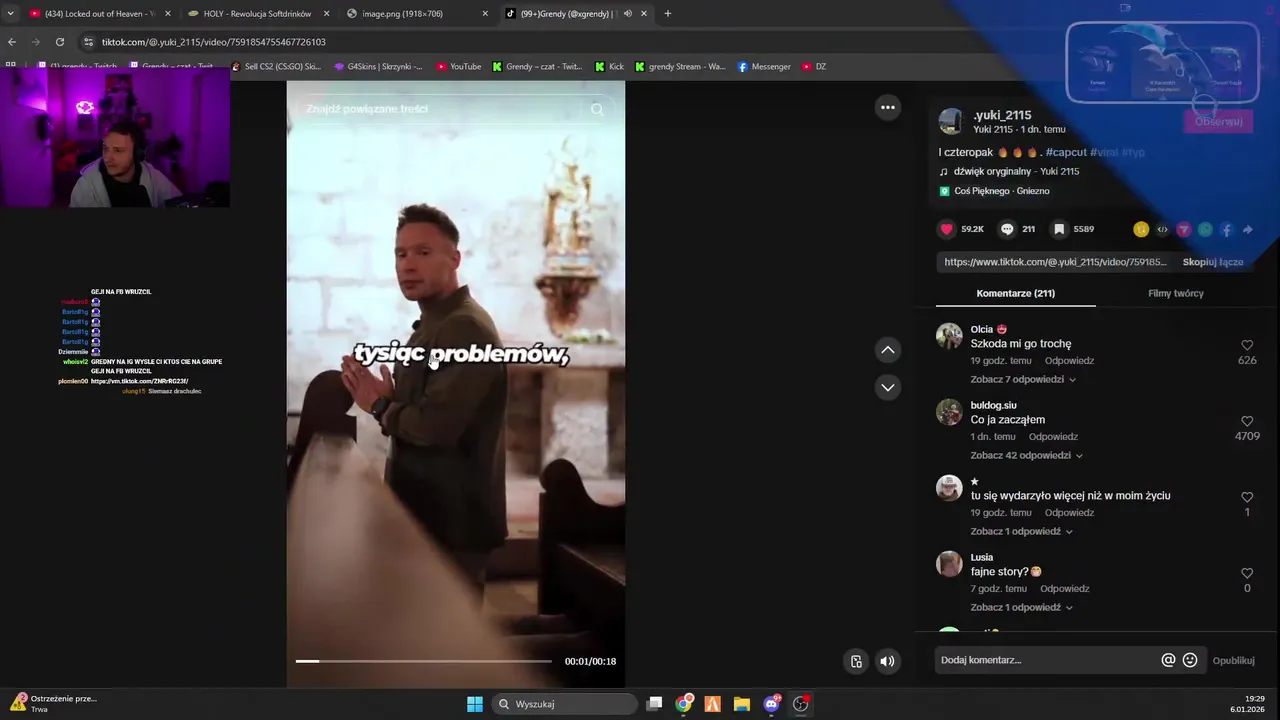This screenshot has height=720, width=1280.
Task: Open Windows Start menu
Action: tap(475, 704)
